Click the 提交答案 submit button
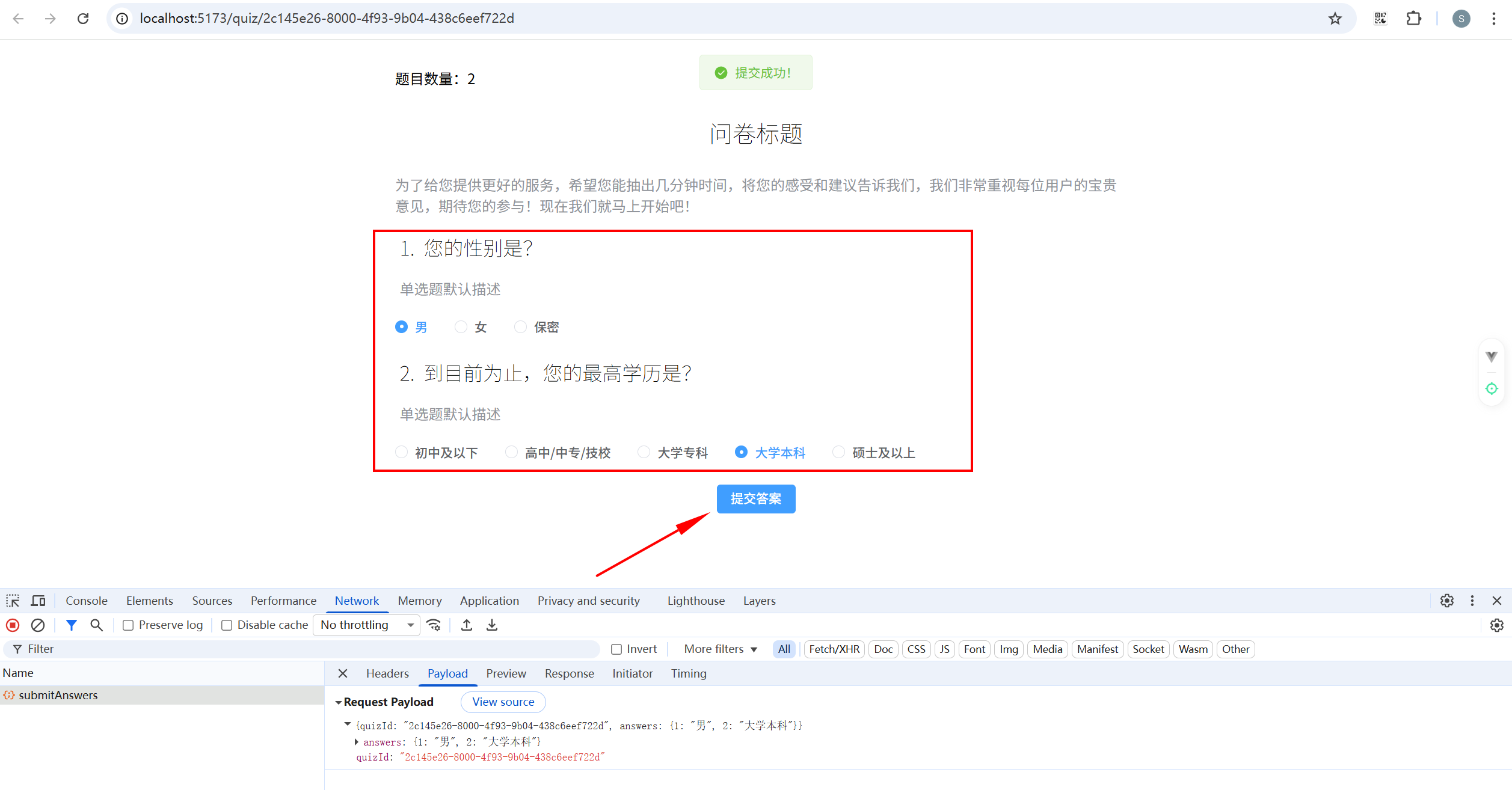The height and width of the screenshot is (790, 1512). (755, 498)
